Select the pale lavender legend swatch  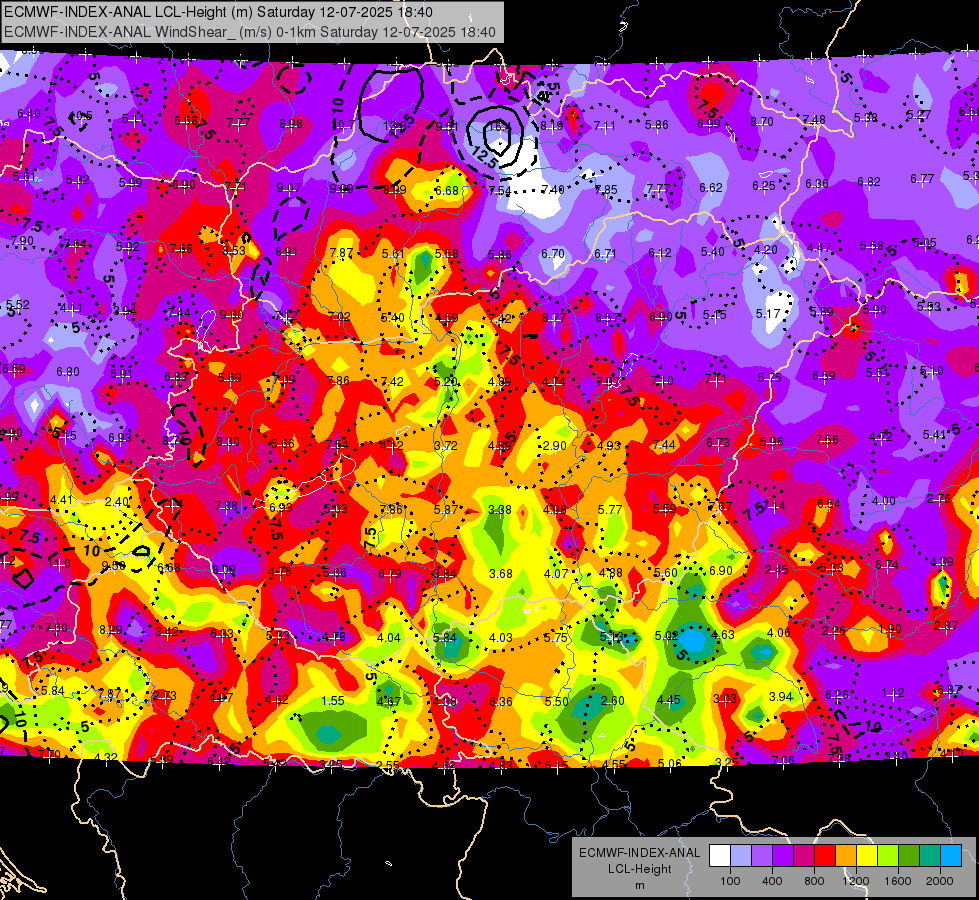click(x=741, y=856)
